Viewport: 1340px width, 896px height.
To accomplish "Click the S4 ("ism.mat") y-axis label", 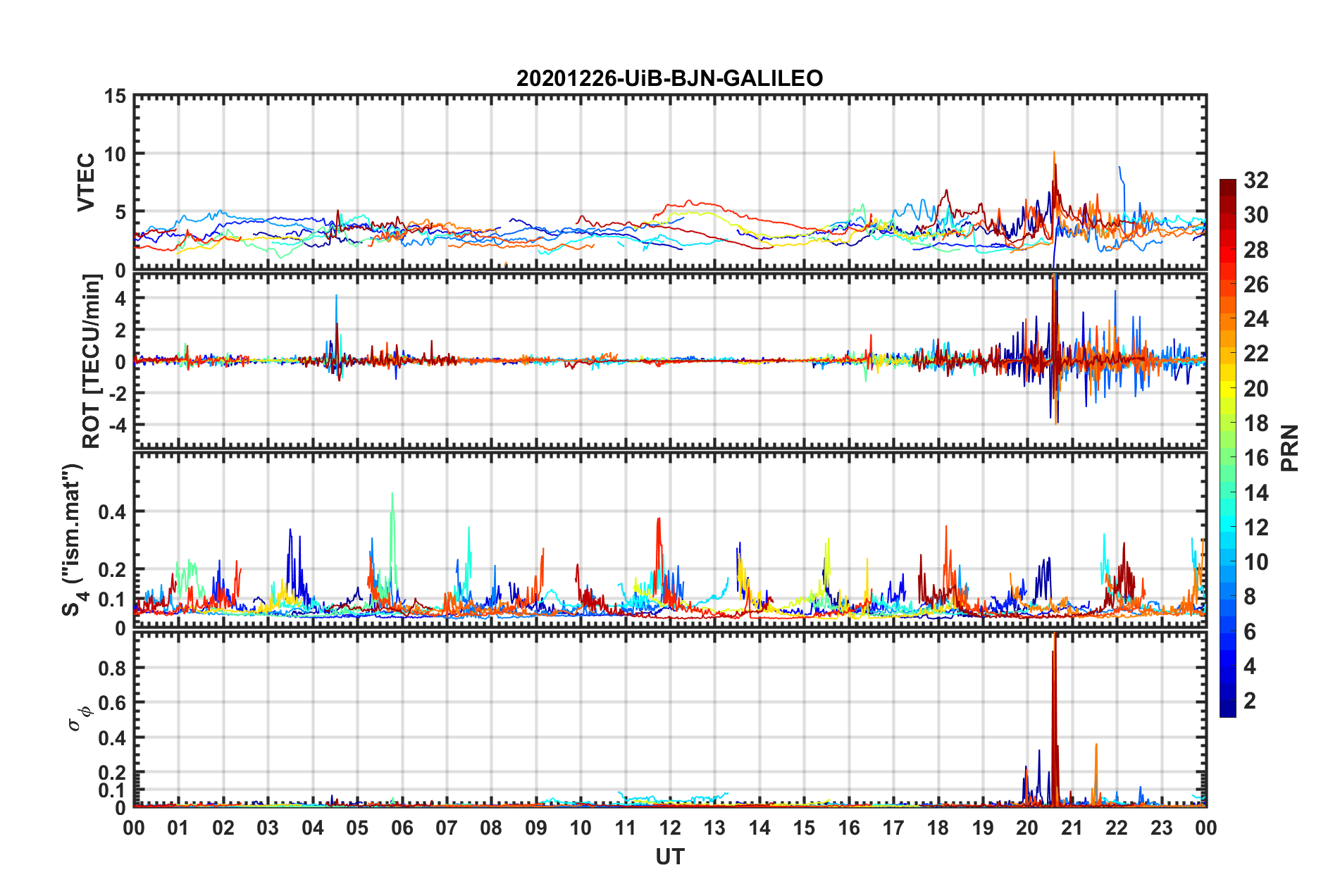I will [x=73, y=540].
